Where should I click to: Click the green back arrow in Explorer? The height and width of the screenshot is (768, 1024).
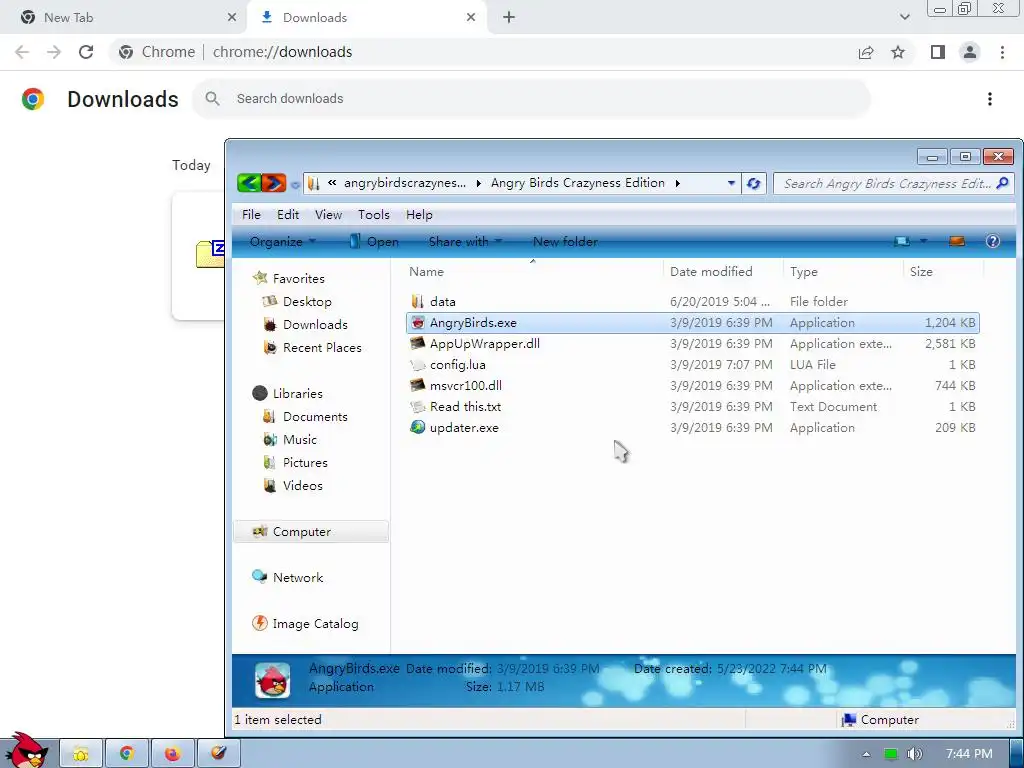point(249,183)
